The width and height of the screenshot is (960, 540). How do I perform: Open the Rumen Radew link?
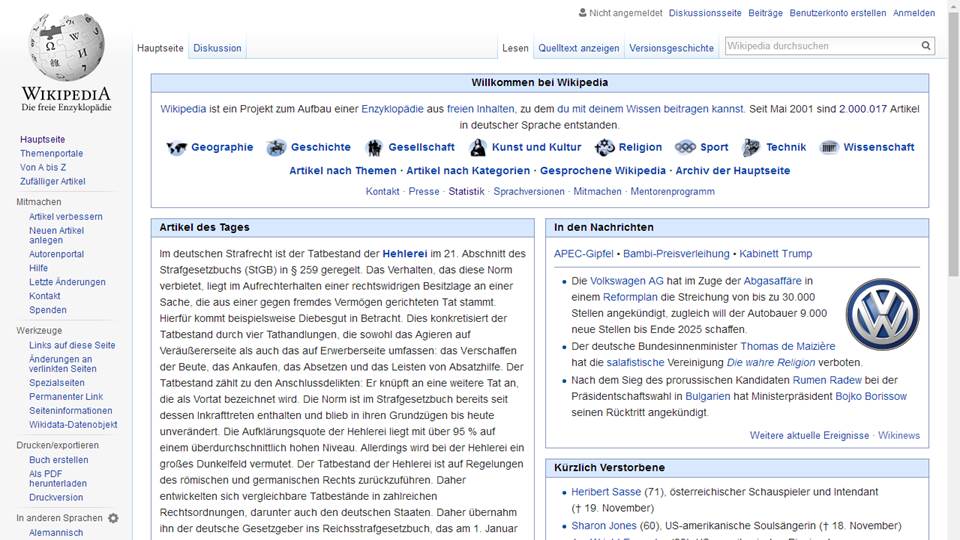coord(827,380)
